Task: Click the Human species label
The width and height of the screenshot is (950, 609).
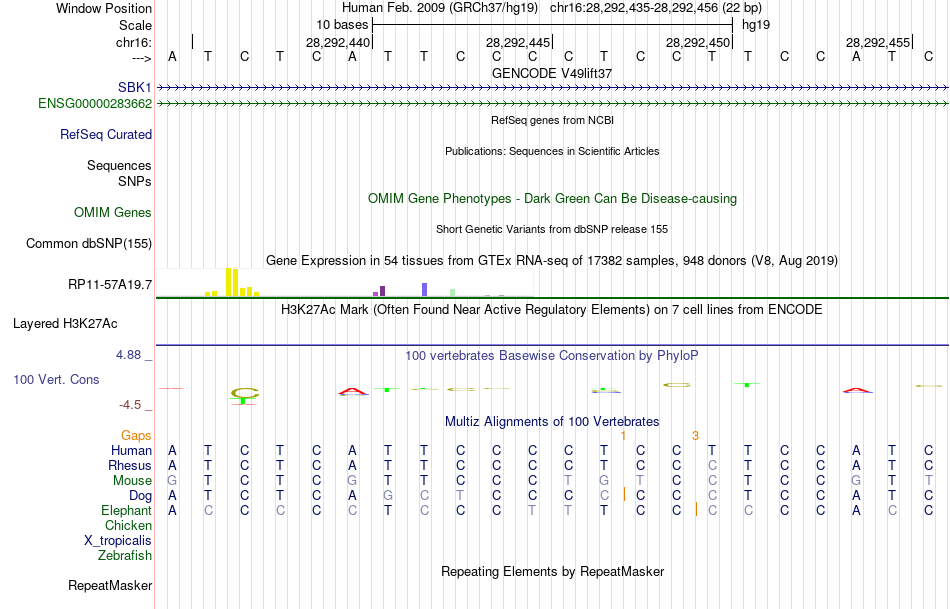Action: [x=131, y=451]
